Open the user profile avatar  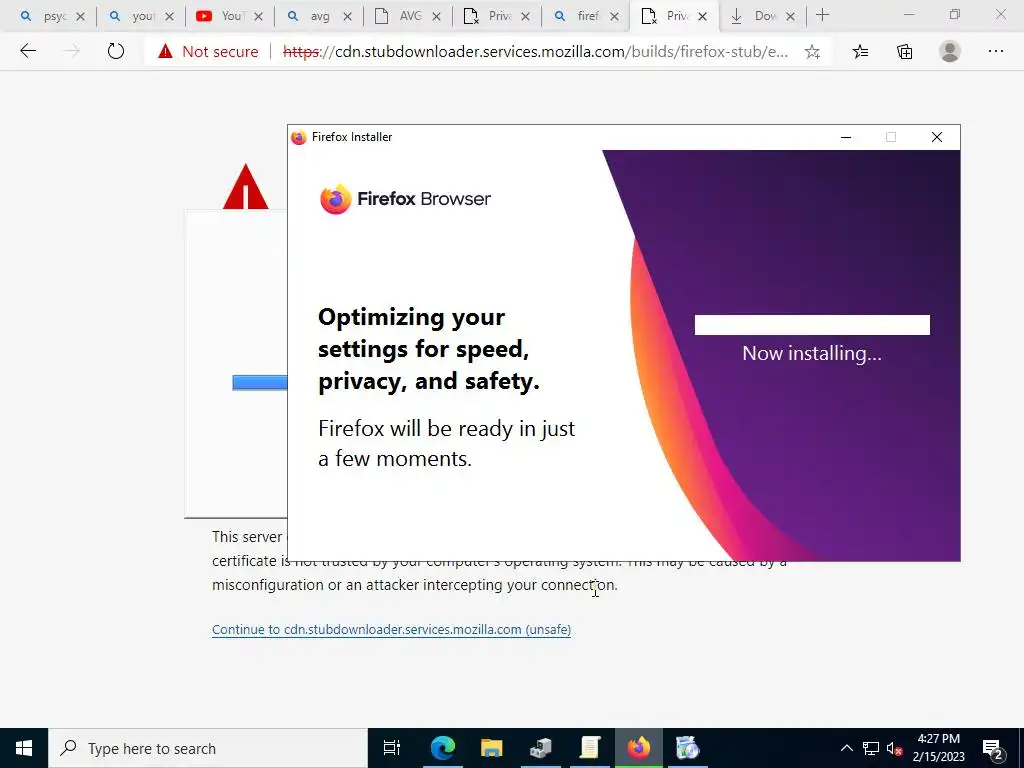pyautogui.click(x=950, y=52)
